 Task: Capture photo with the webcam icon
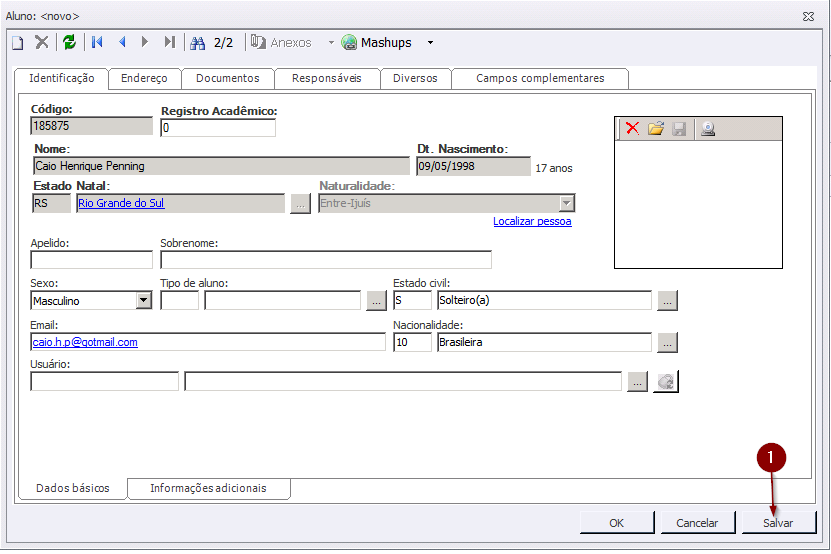pos(708,129)
